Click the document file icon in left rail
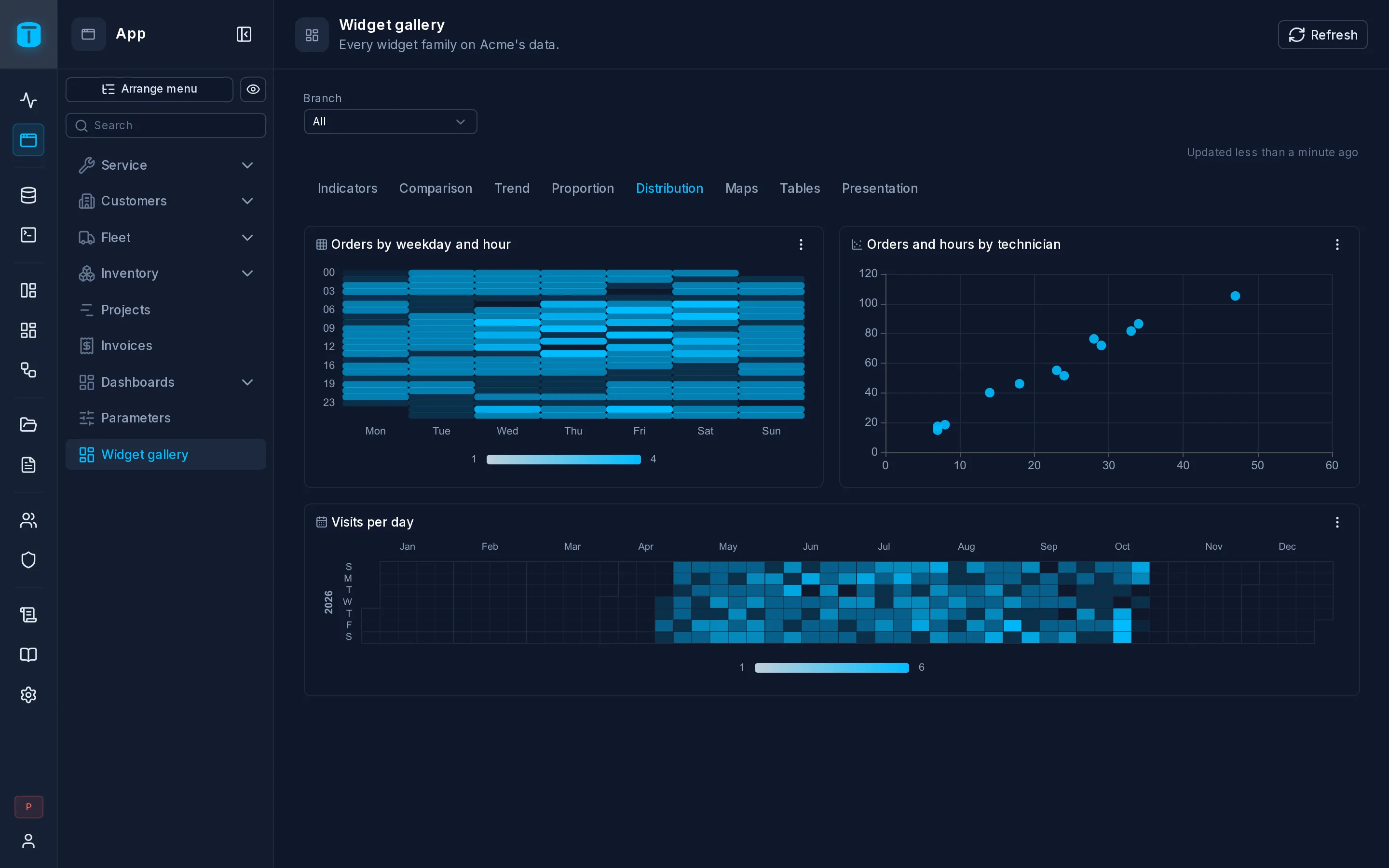 pos(28,464)
